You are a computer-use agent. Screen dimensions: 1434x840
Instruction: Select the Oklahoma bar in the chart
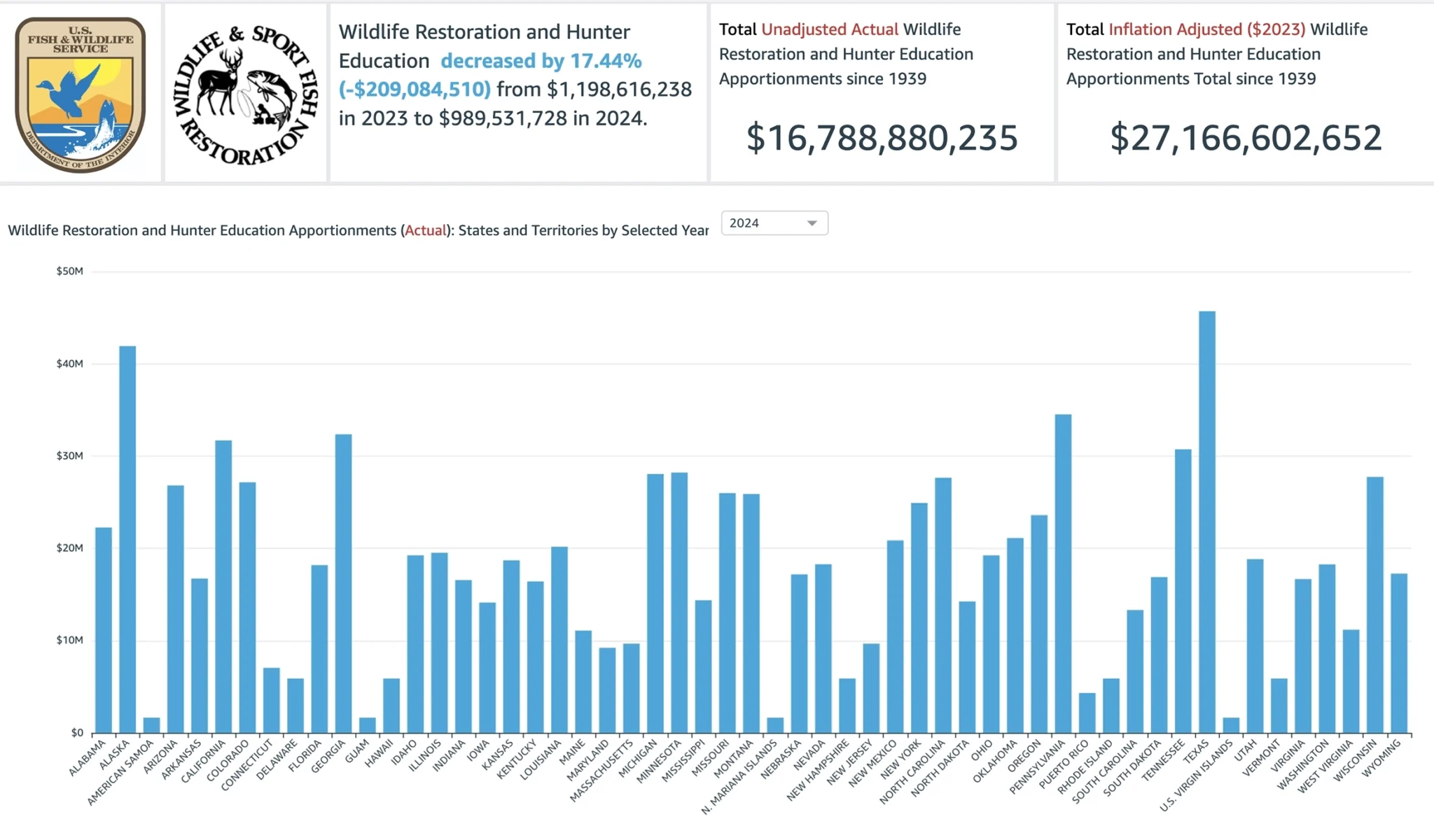coord(1015,636)
